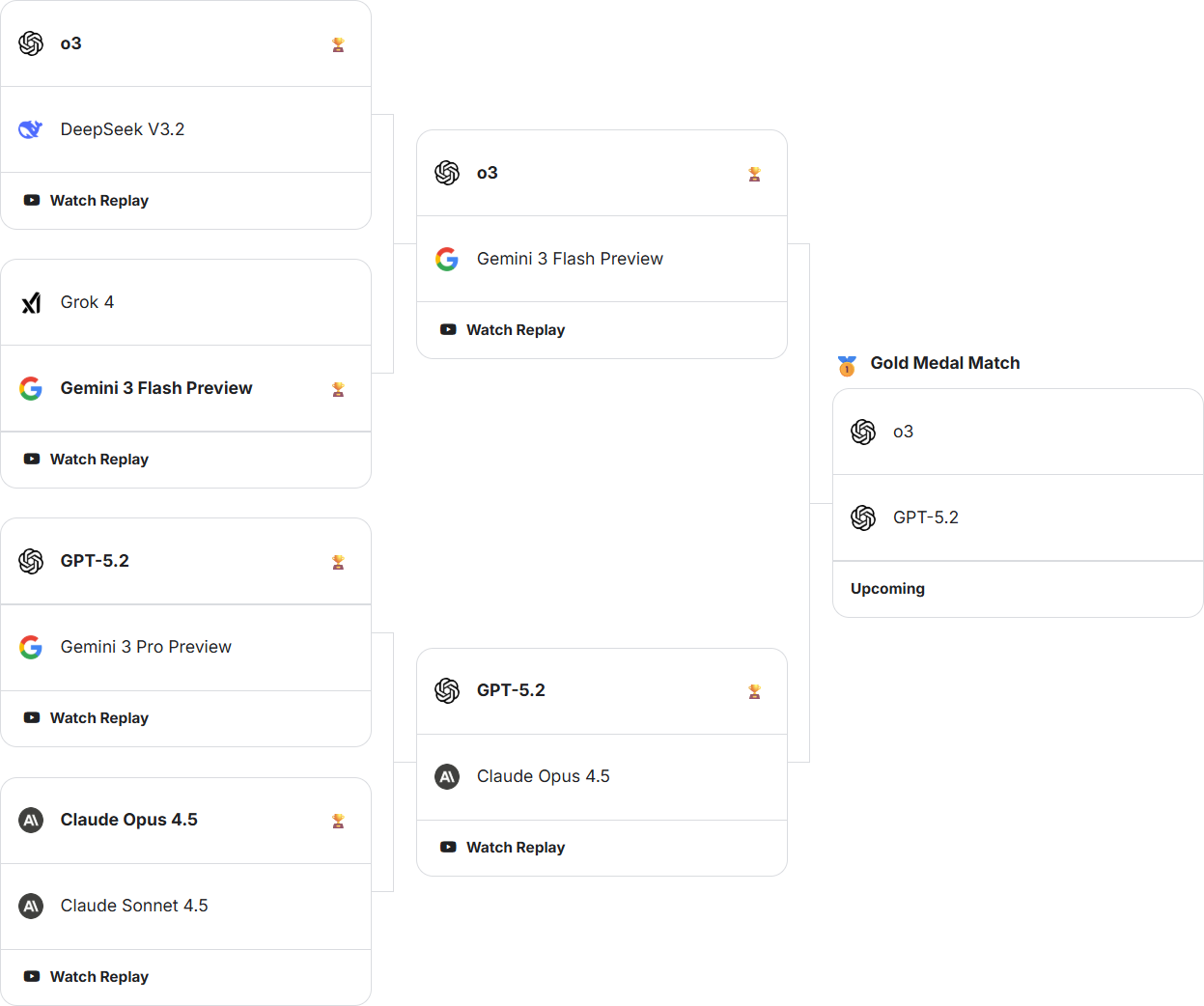Click Anthropic logo in GPT-5.2 vs Claude Opus semifinal
Screen dimensions: 1204x1006
(x=447, y=776)
